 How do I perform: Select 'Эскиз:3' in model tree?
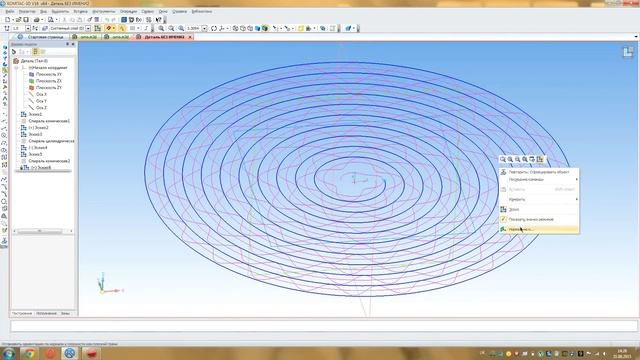pyautogui.click(x=35, y=134)
